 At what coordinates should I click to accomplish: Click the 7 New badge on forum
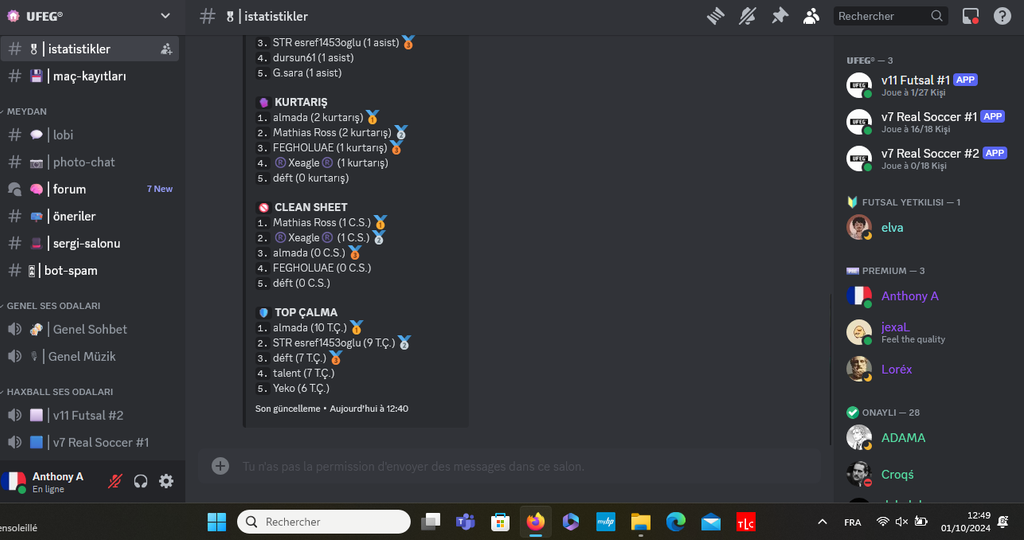159,189
